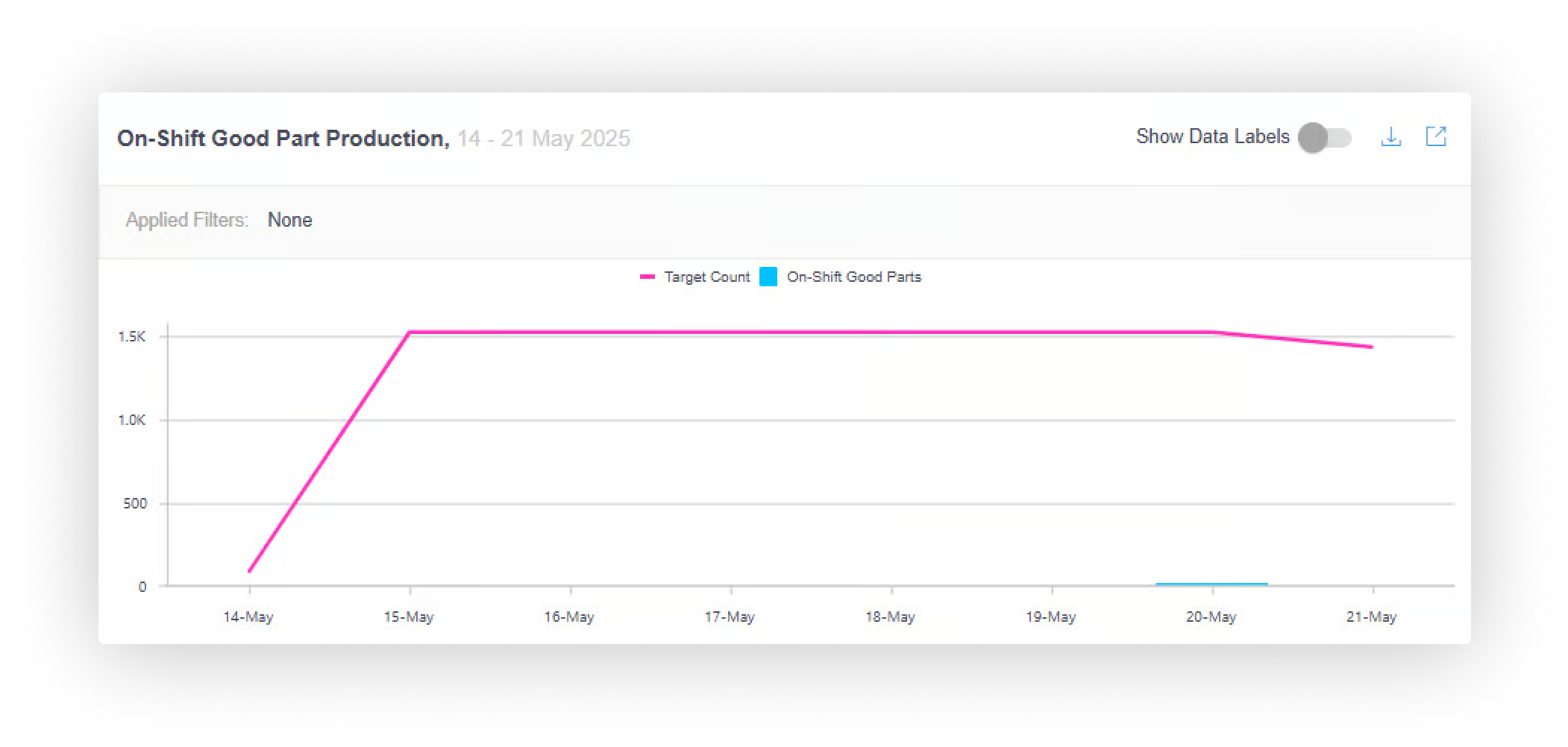Image resolution: width=1568 pixels, height=747 pixels.
Task: Hide On-Shift Good Parts via legend text
Action: click(x=853, y=277)
